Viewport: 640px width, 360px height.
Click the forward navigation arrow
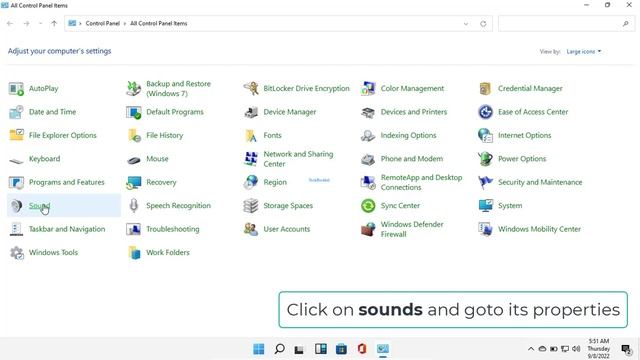tap(27, 24)
